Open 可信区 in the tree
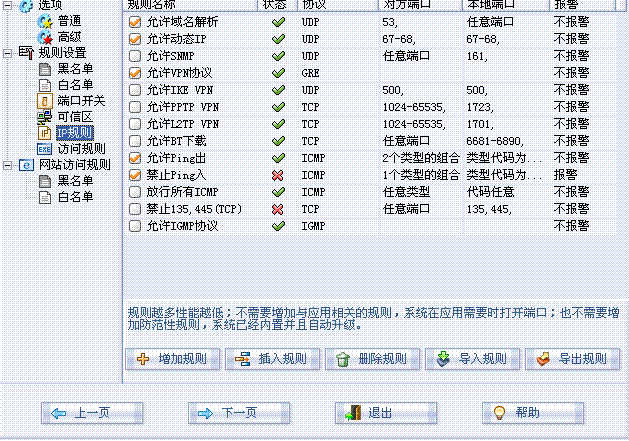 [x=75, y=117]
